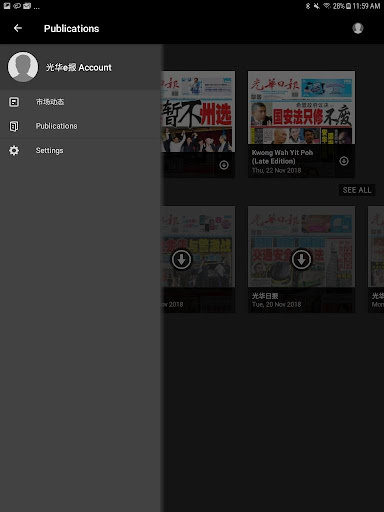Viewport: 384px width, 512px height.
Task: Select the 市场动态 menu item
Action: 81,102
